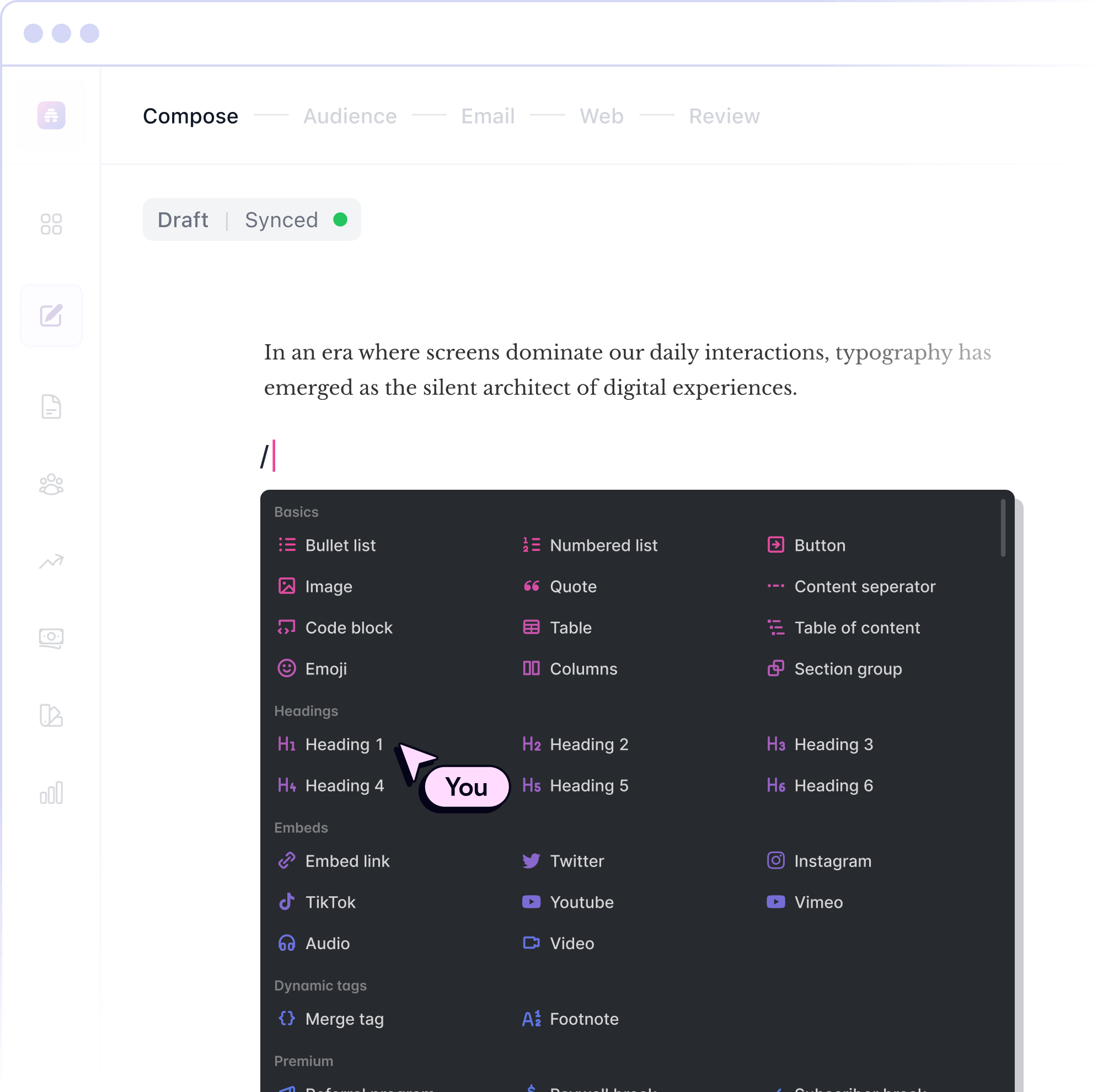Insert a Merge tag
The width and height of the screenshot is (1103, 1092).
point(330,1019)
